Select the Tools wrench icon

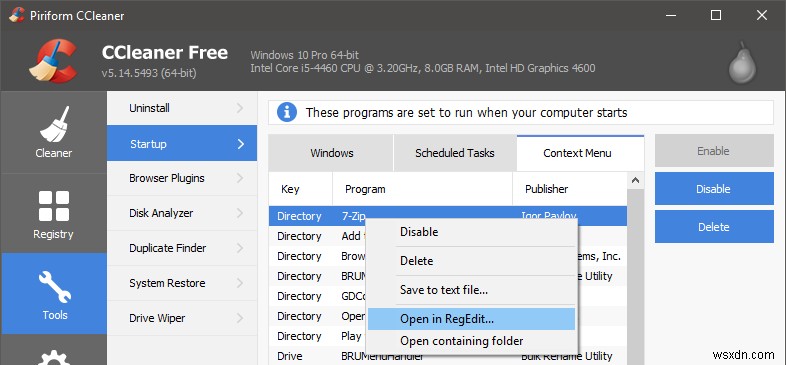pos(54,287)
